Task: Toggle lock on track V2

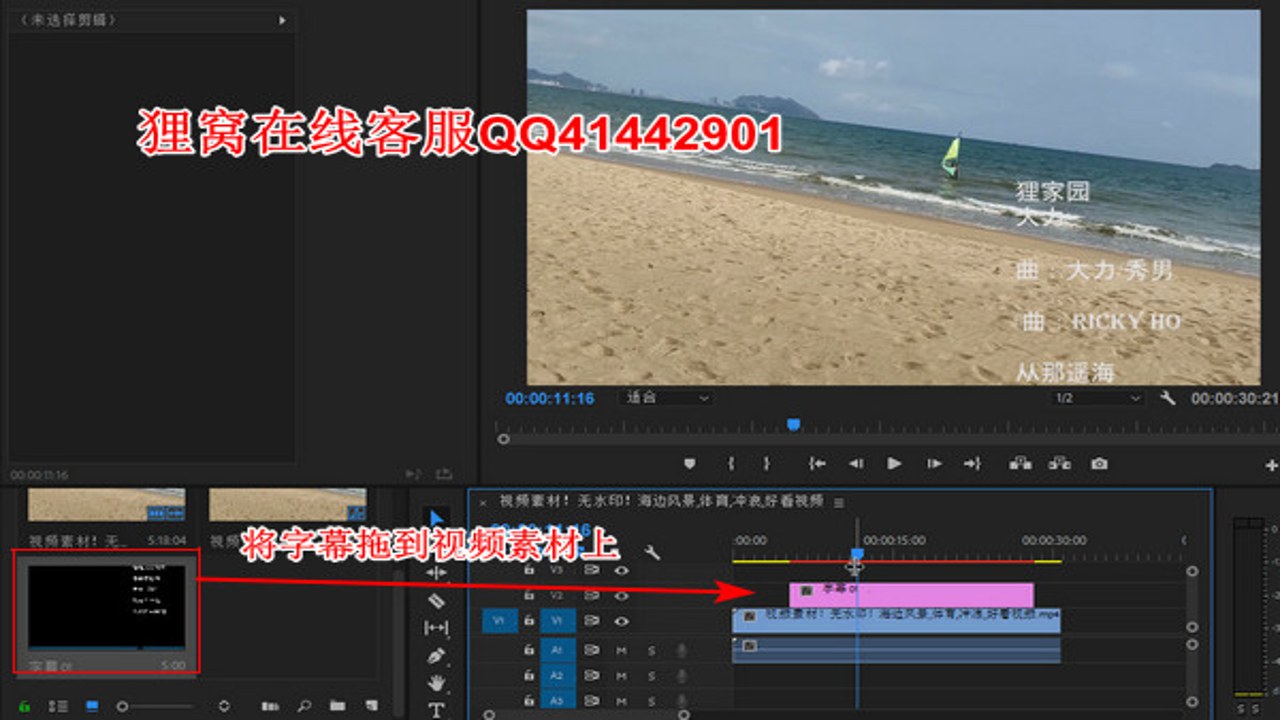Action: [x=529, y=595]
